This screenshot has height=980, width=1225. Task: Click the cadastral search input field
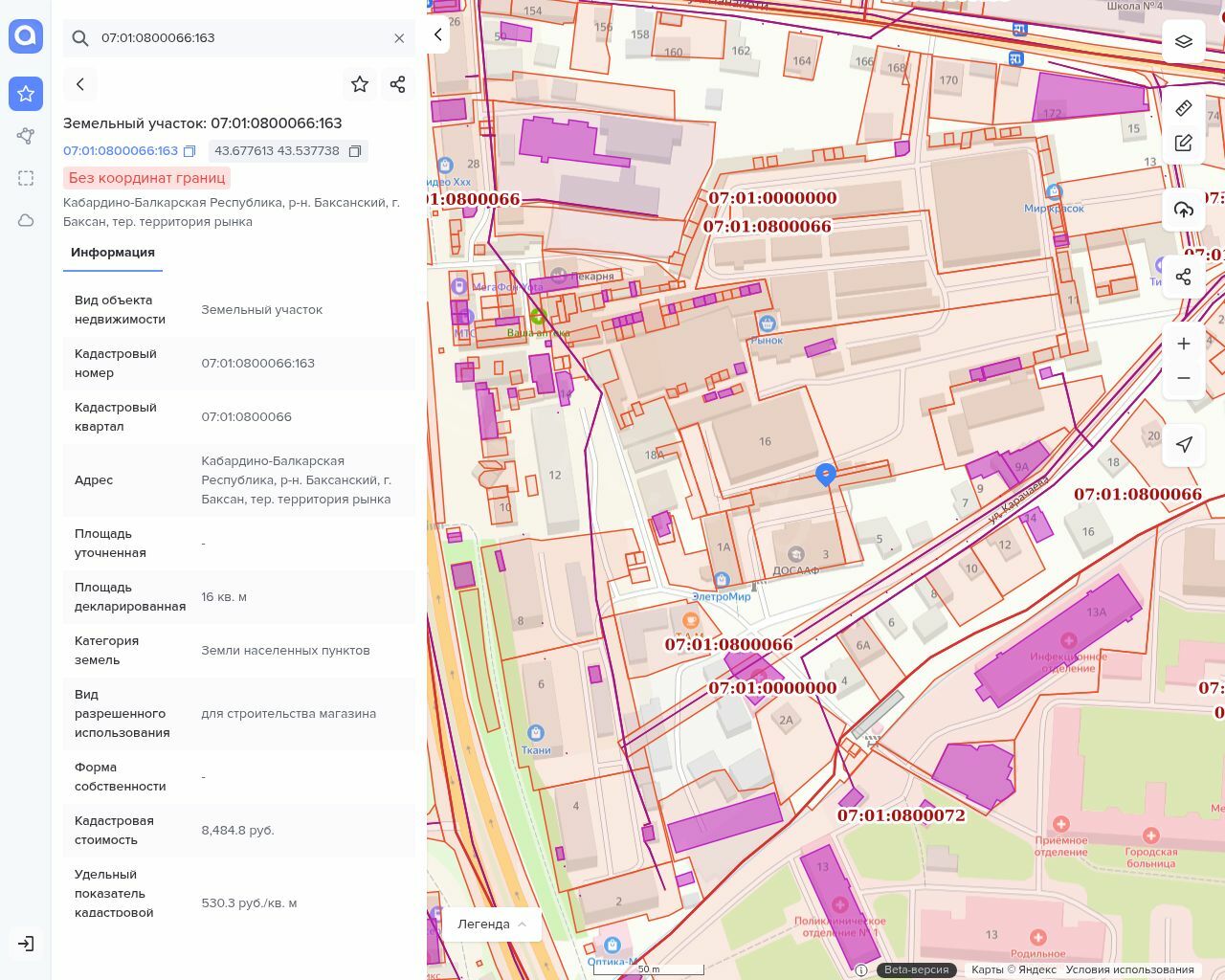239,38
